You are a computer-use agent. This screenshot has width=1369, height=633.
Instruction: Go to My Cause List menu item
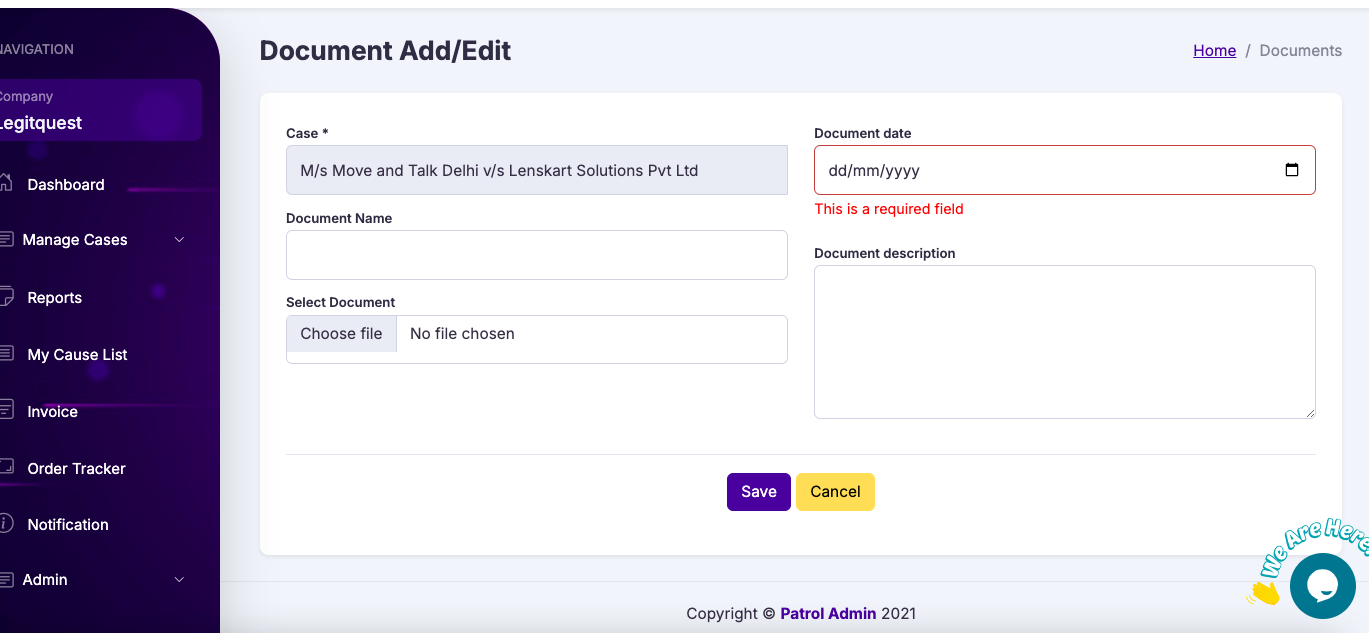pos(78,355)
